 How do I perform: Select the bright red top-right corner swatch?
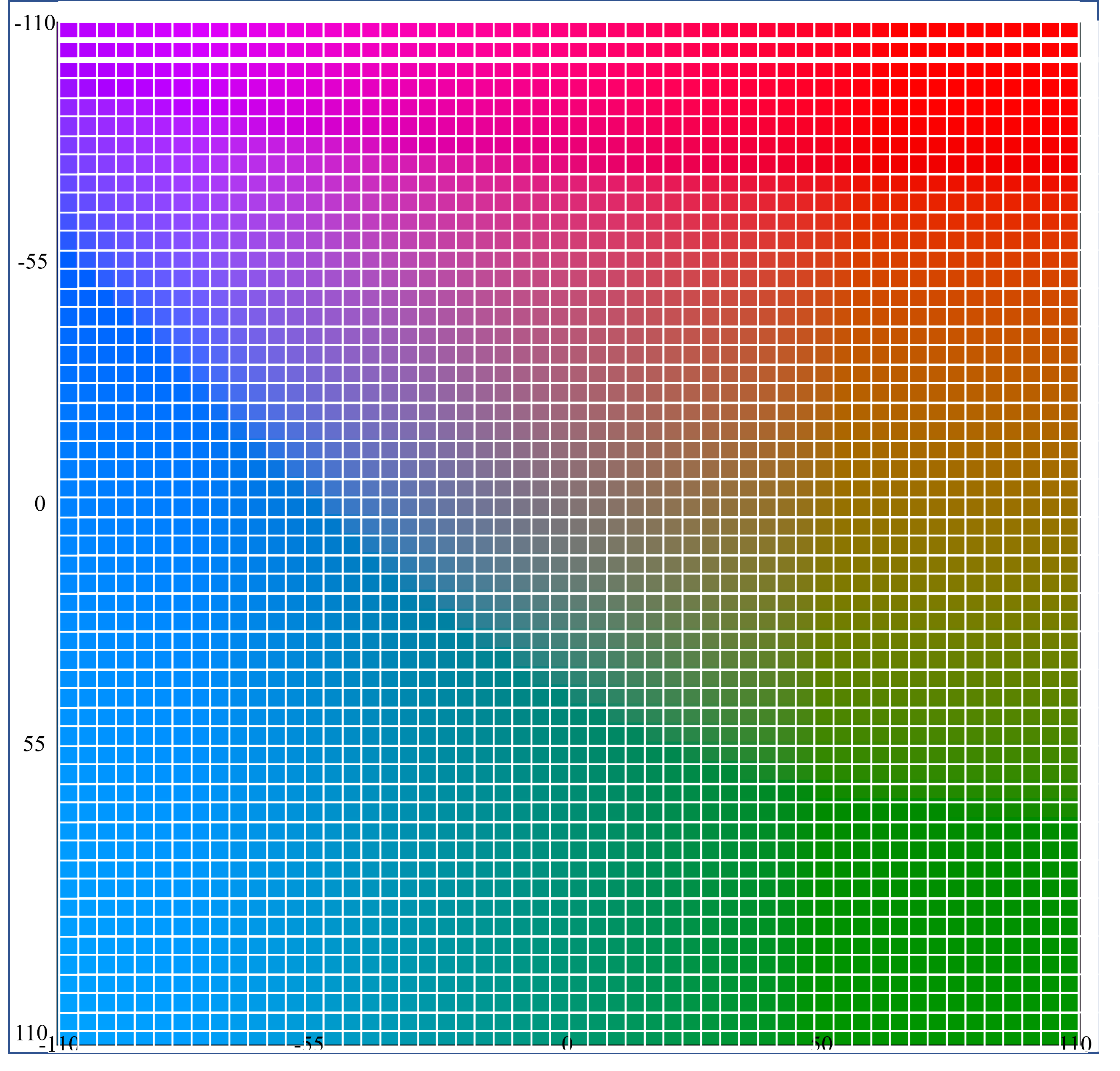(1069, 30)
